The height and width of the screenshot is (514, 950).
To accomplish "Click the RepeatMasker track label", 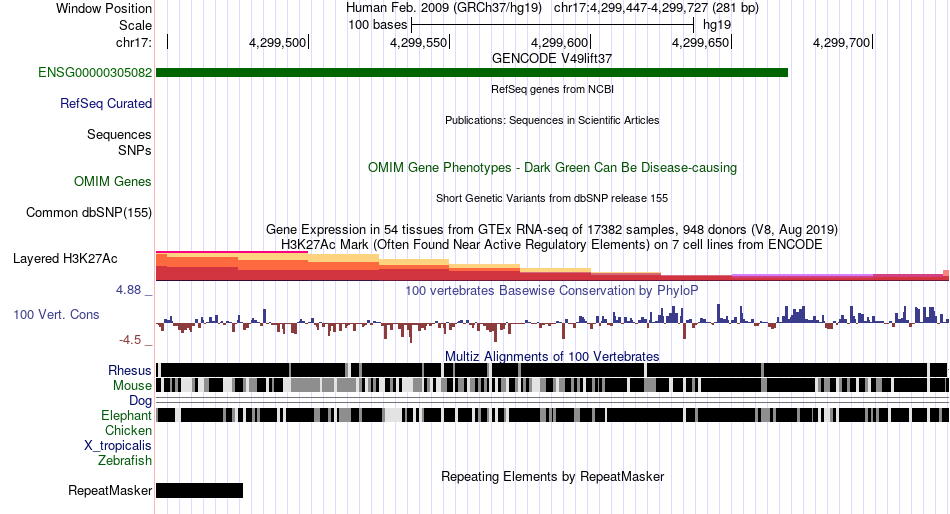I will [110, 490].
